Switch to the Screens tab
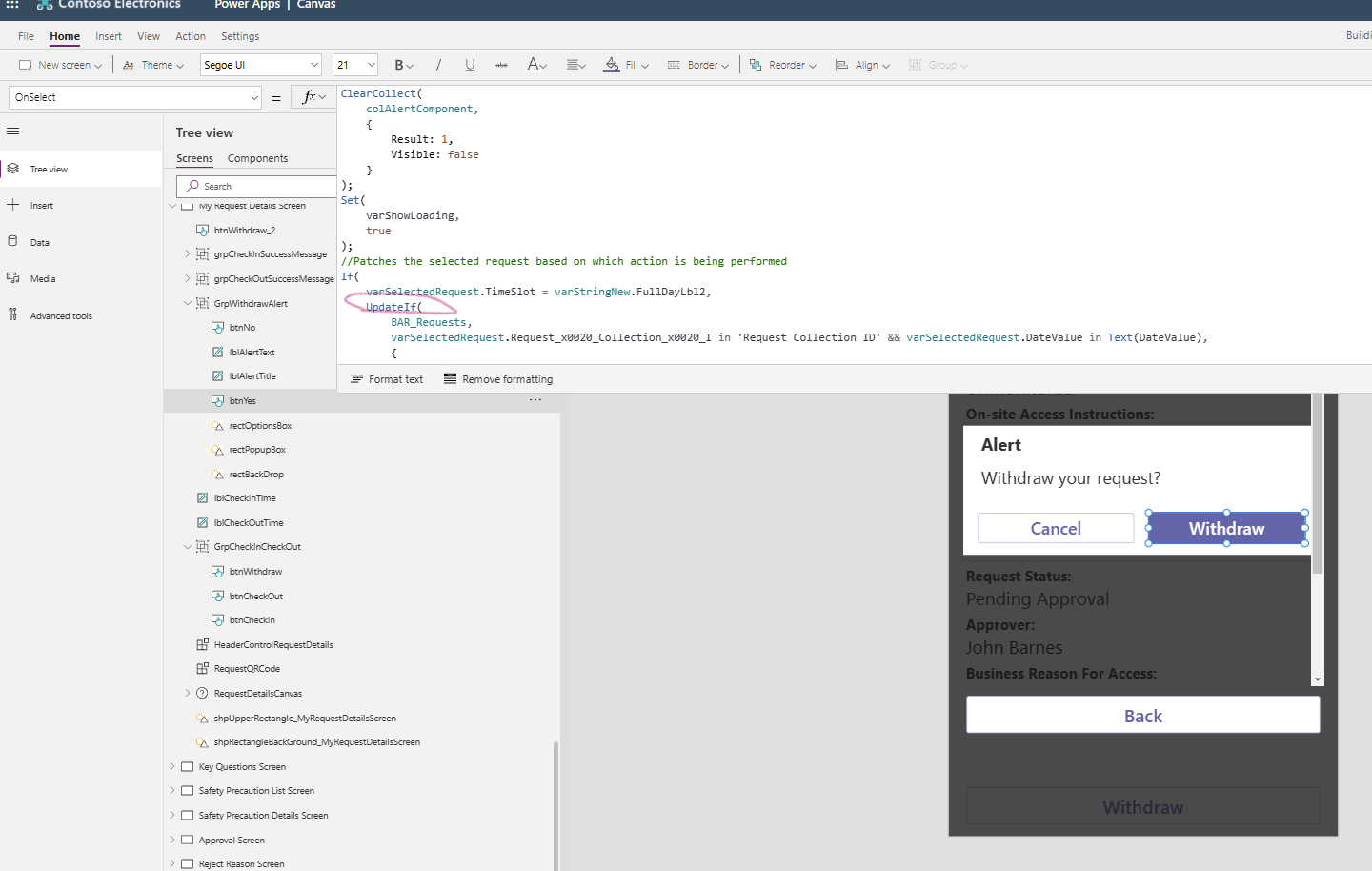 click(x=194, y=158)
